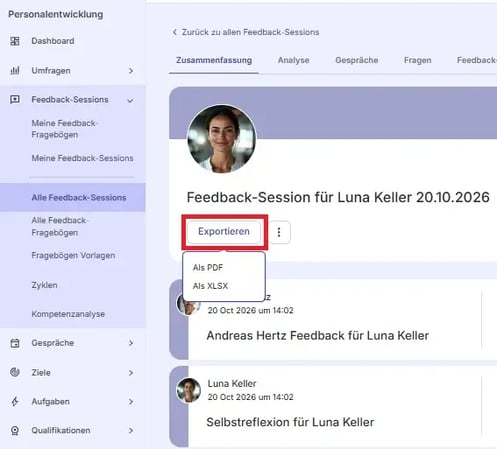Choose Als PDF export option
This screenshot has height=449, width=497.
pyautogui.click(x=208, y=267)
